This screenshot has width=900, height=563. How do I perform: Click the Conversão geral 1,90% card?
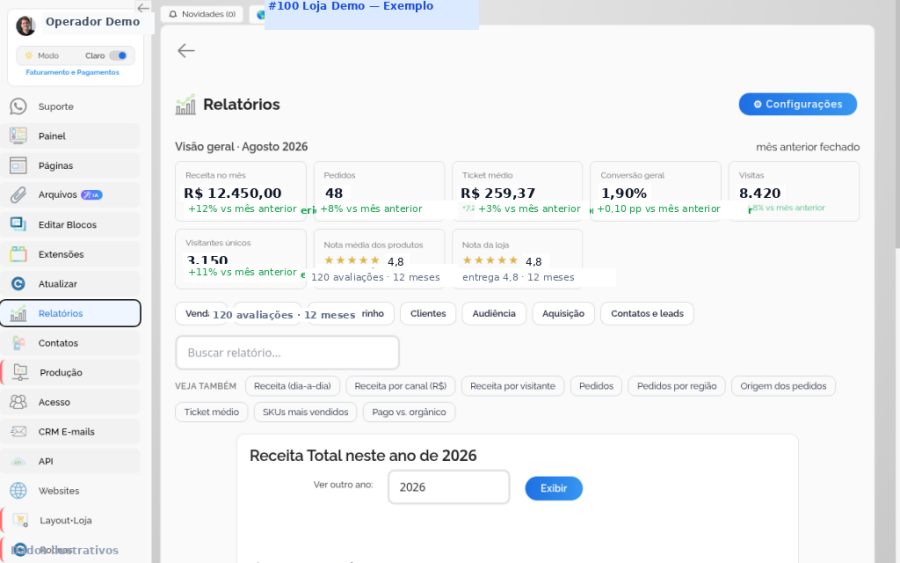pos(655,191)
